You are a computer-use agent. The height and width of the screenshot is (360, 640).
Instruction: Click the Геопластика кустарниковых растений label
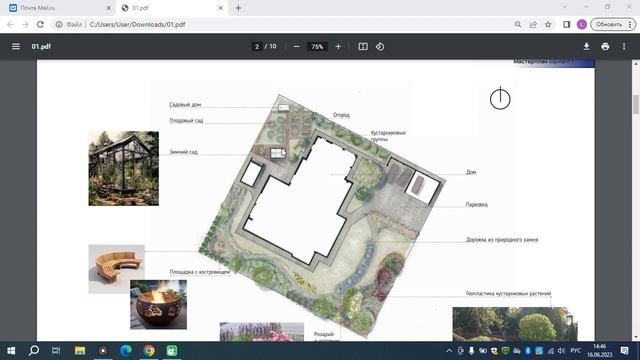[x=508, y=293]
